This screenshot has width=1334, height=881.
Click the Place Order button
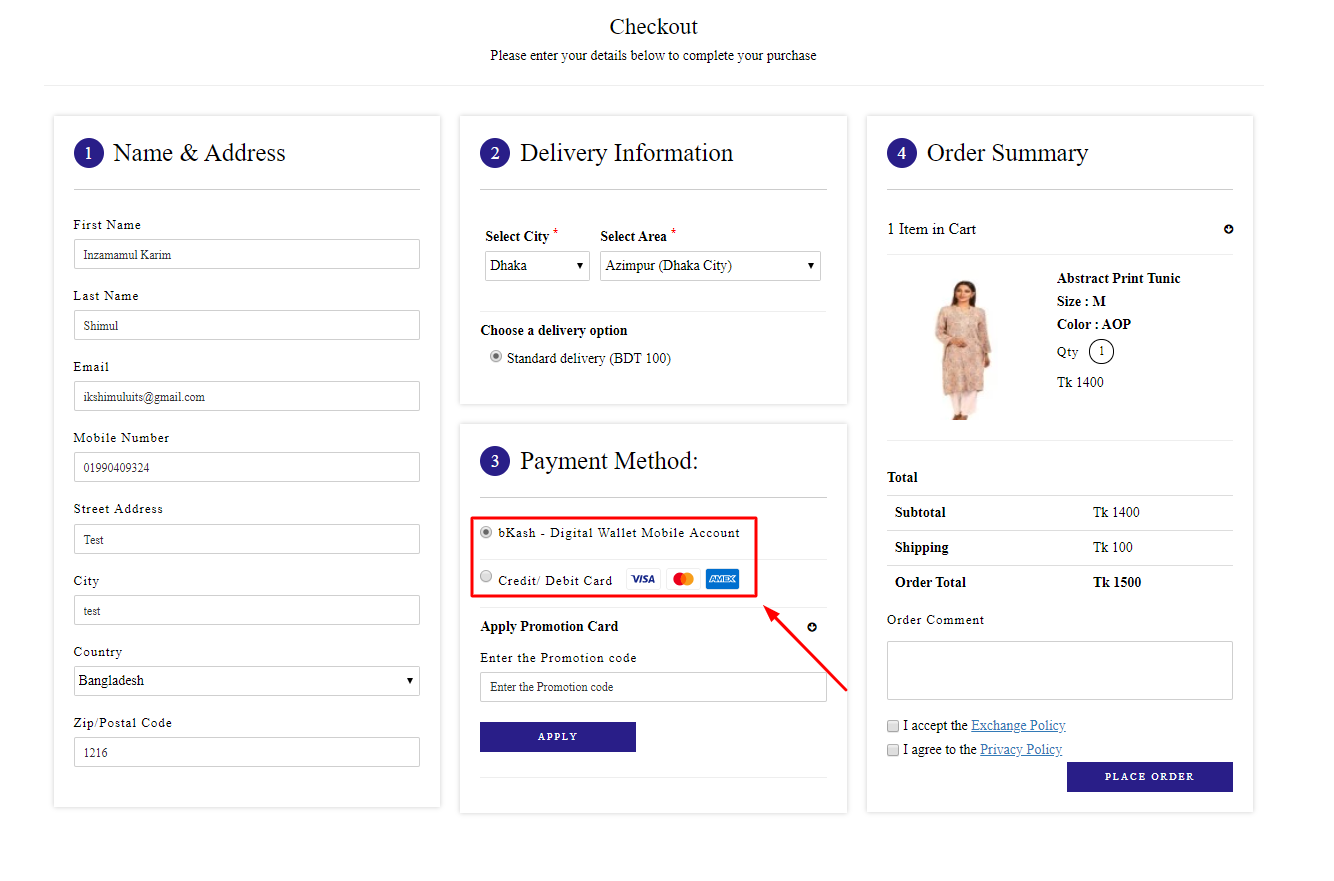pos(1149,777)
